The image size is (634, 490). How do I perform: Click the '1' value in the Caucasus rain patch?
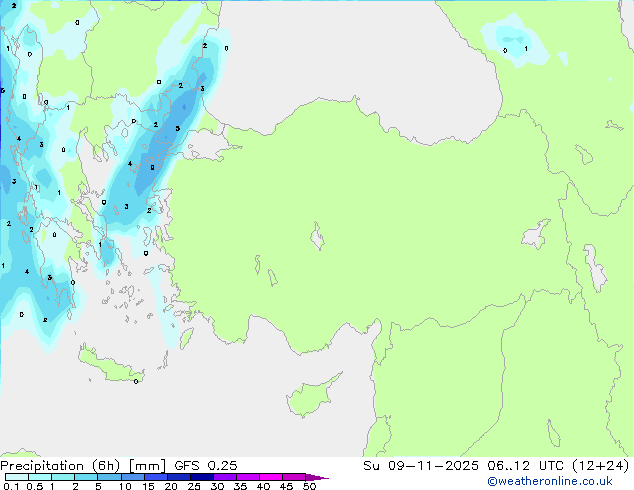[x=526, y=49]
